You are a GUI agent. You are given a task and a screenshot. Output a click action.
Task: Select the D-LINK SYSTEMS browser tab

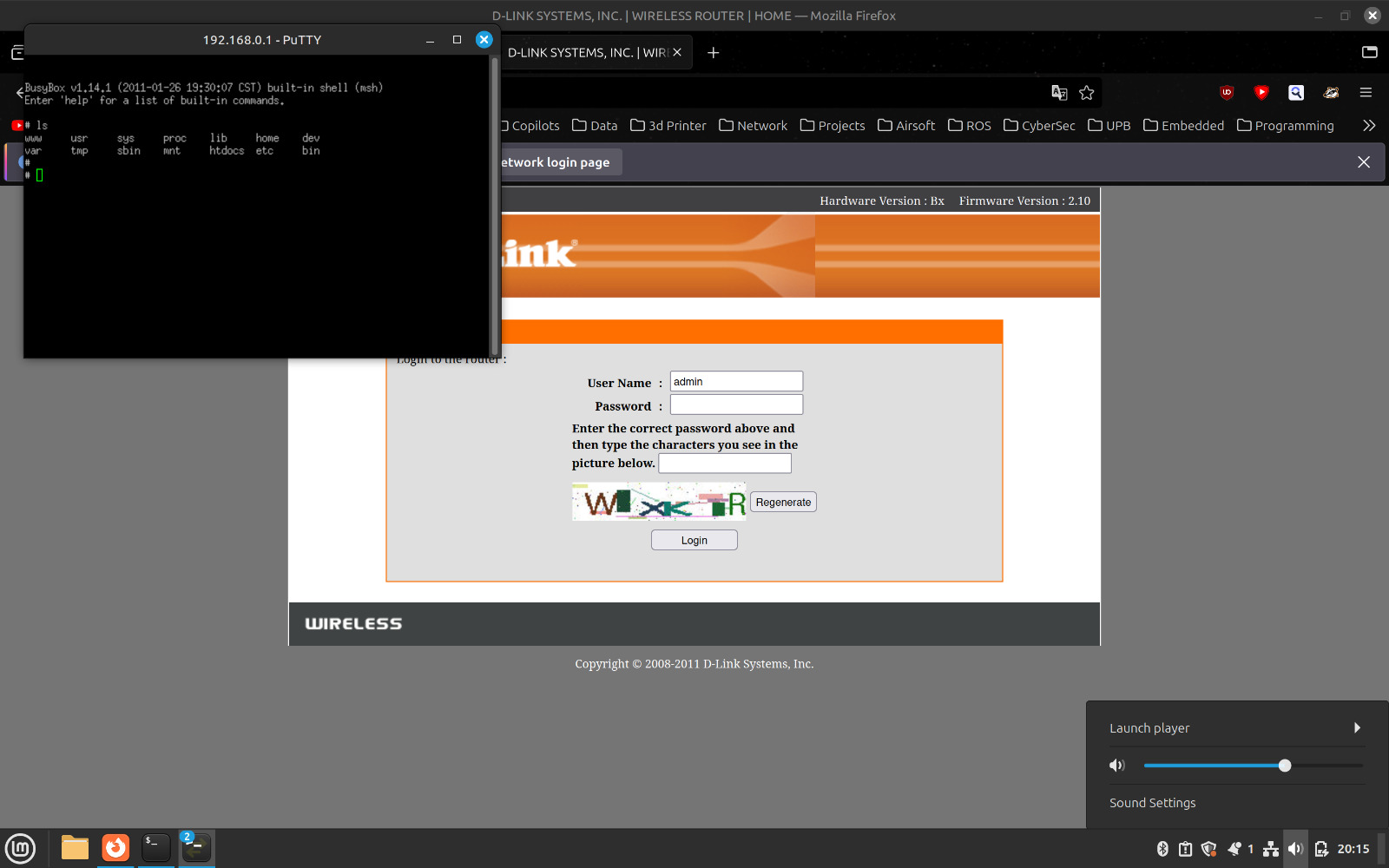[x=586, y=53]
